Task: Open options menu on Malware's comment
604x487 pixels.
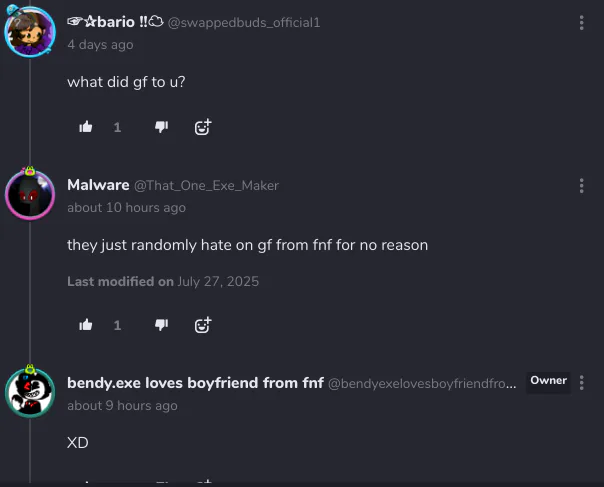Action: (x=581, y=186)
